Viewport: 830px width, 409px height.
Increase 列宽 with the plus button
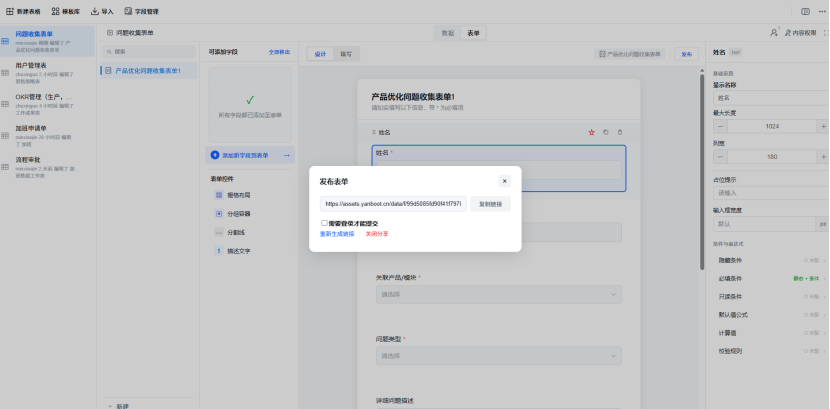coord(823,157)
